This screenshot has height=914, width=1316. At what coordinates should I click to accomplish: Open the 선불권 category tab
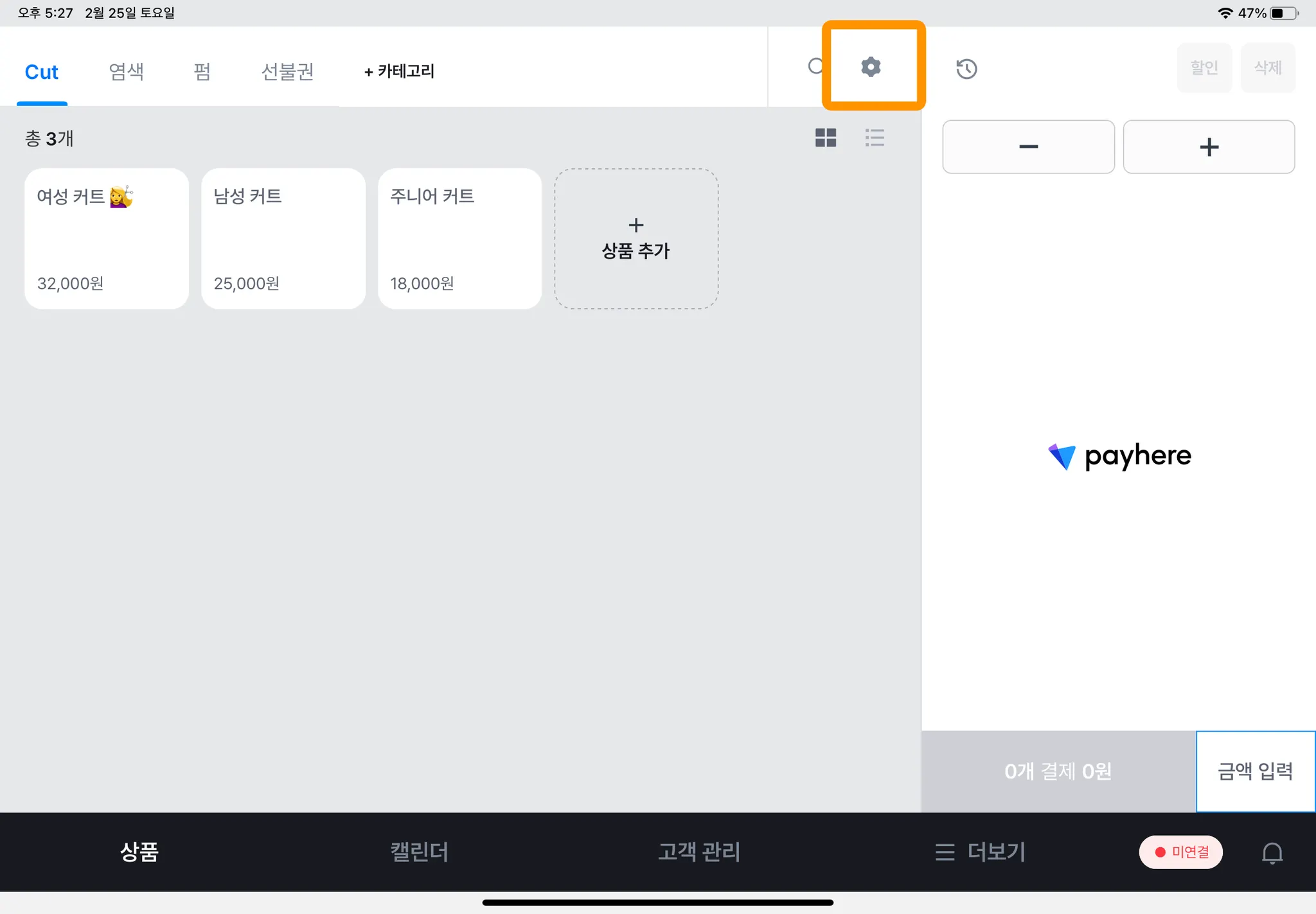pos(287,71)
